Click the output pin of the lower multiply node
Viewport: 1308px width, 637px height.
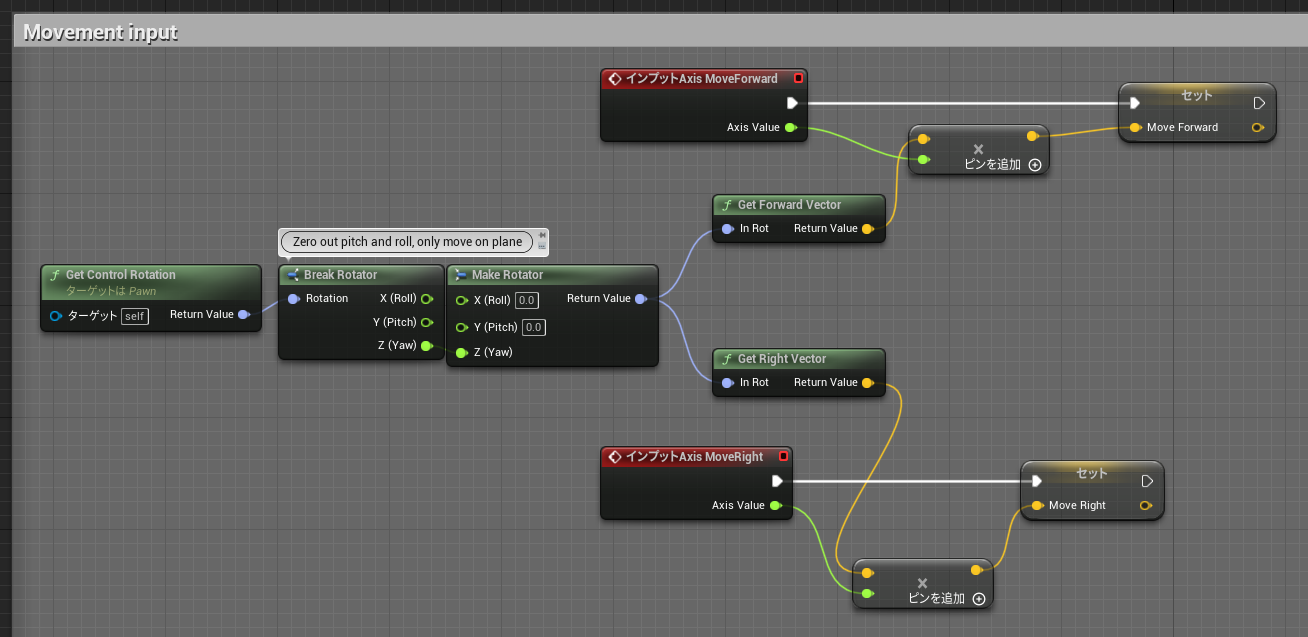tap(975, 570)
